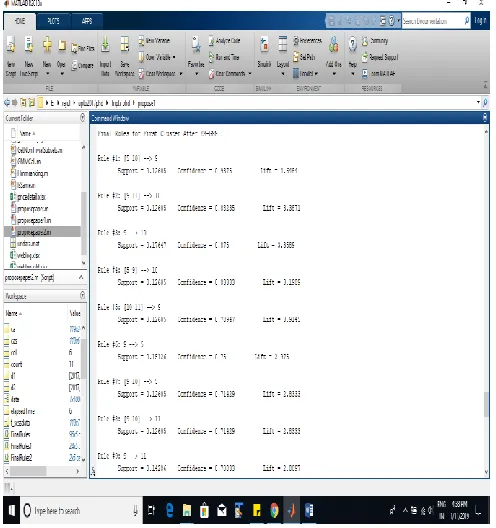The image size is (496, 528).
Task: Click quick-access help icon in title strip
Action: 391,21
